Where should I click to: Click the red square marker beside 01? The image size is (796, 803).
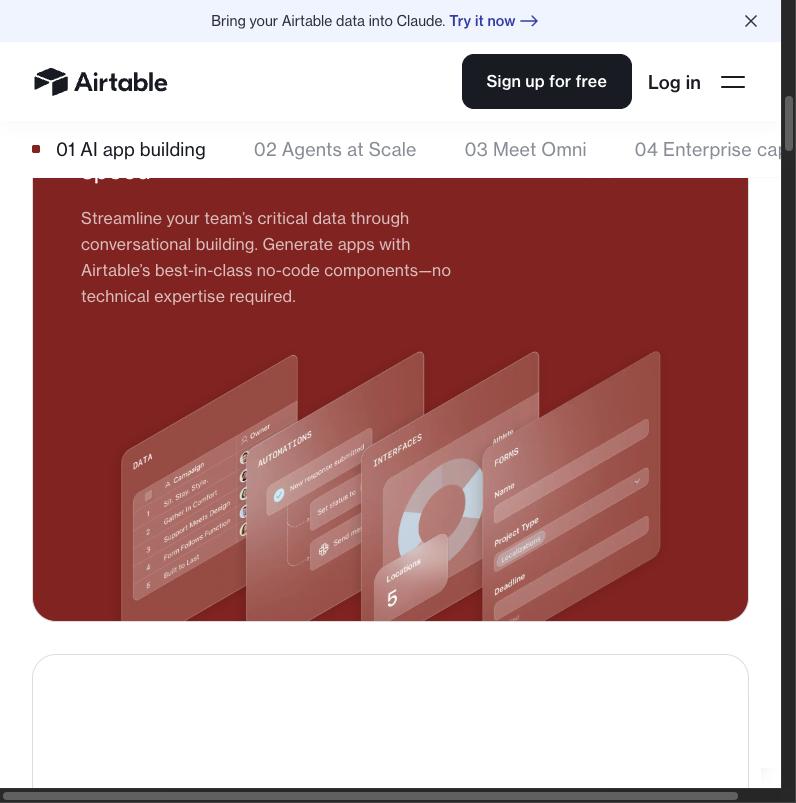pyautogui.click(x=36, y=149)
